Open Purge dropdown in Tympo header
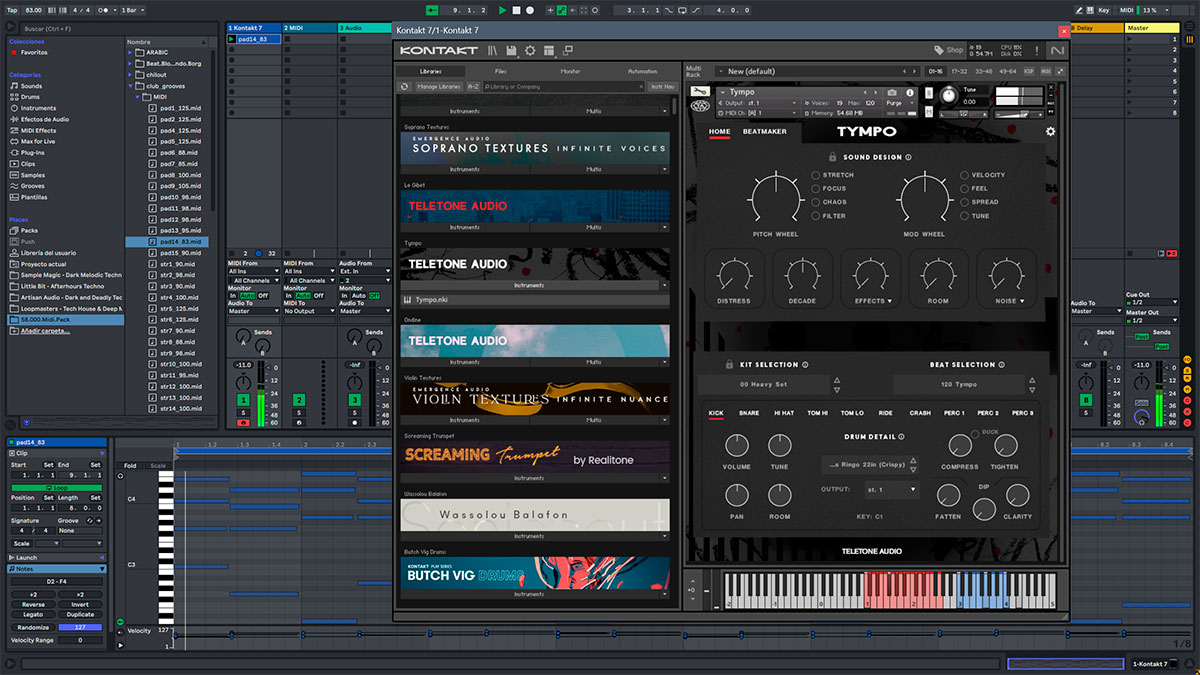 (x=899, y=103)
